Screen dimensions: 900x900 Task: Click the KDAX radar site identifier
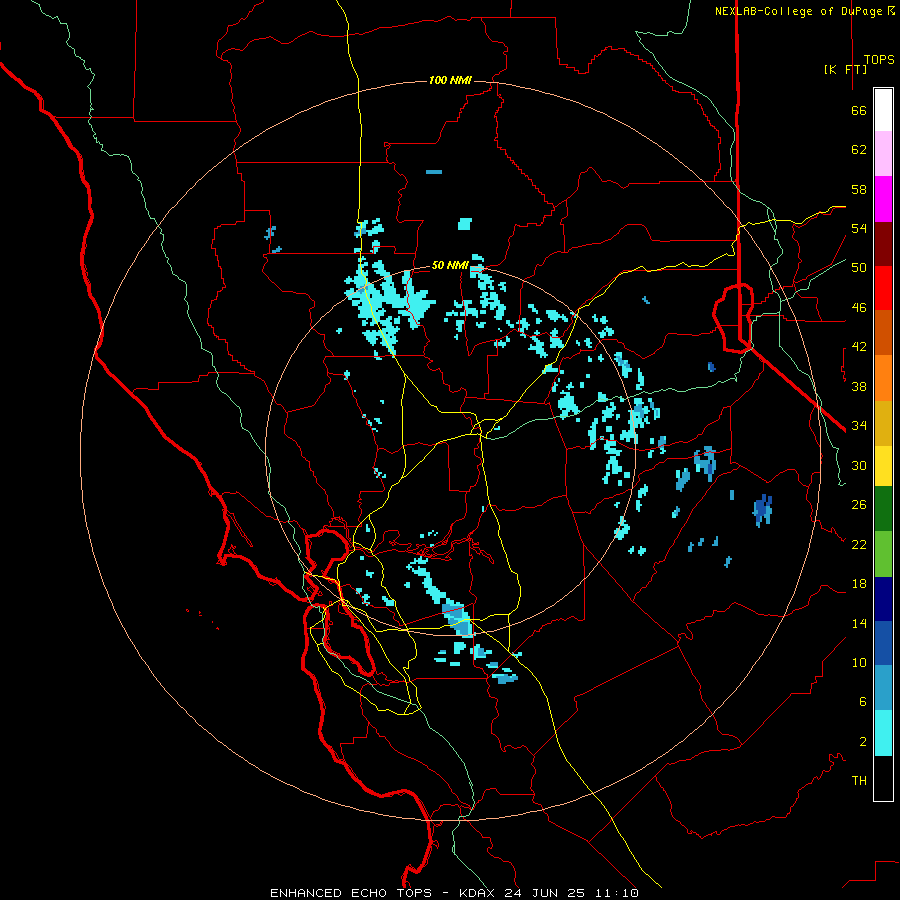479,893
